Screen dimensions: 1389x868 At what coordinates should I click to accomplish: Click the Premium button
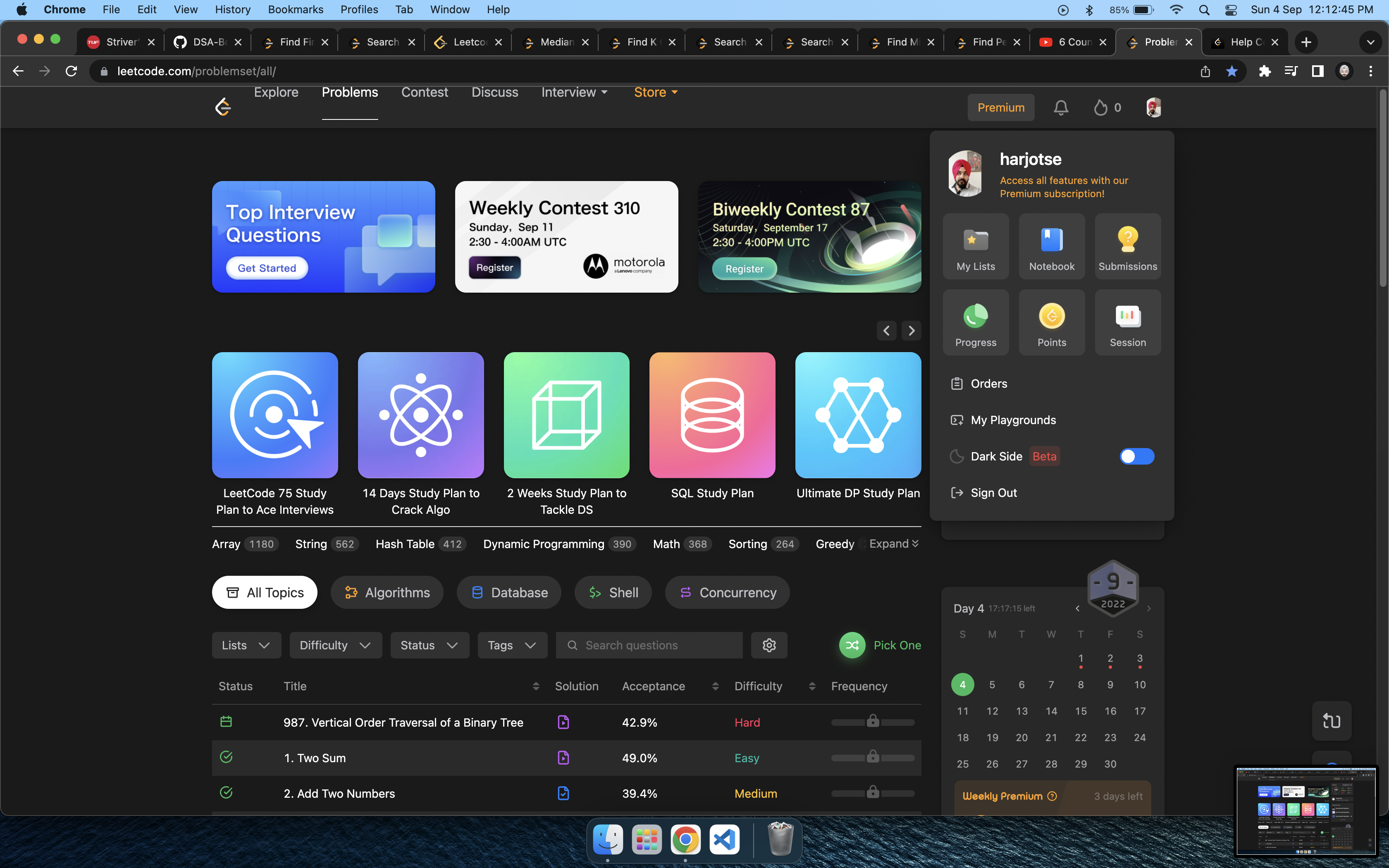point(1001,107)
